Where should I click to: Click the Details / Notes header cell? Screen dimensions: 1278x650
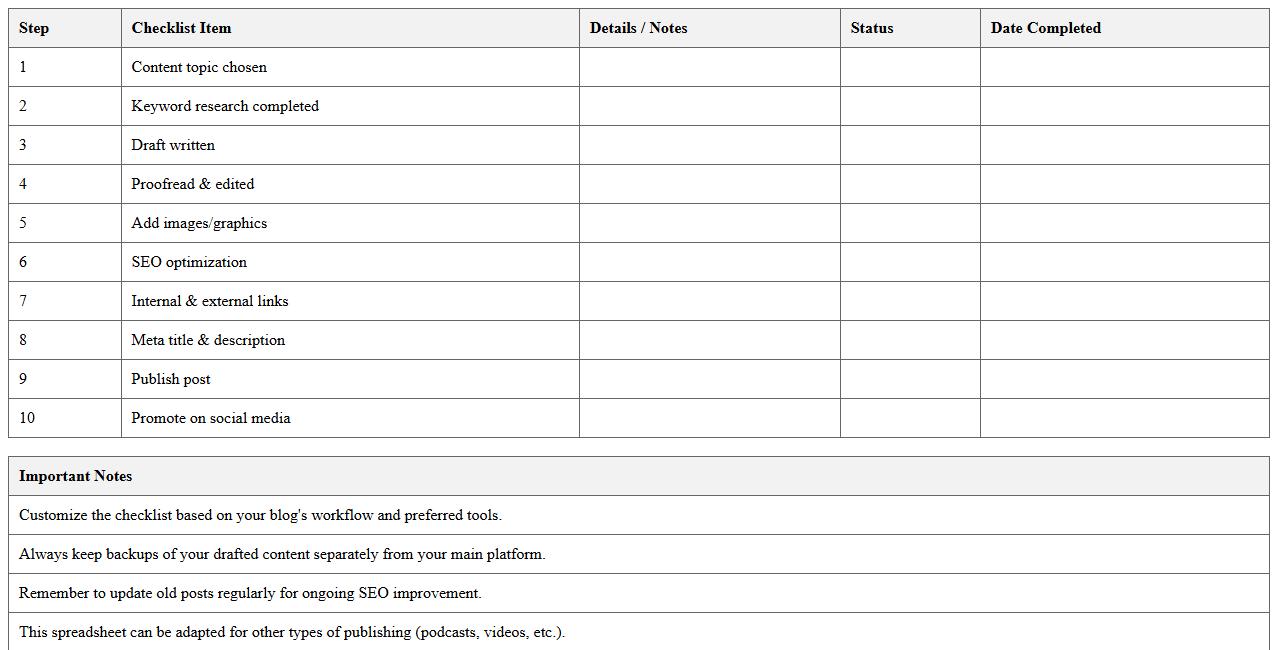point(638,28)
